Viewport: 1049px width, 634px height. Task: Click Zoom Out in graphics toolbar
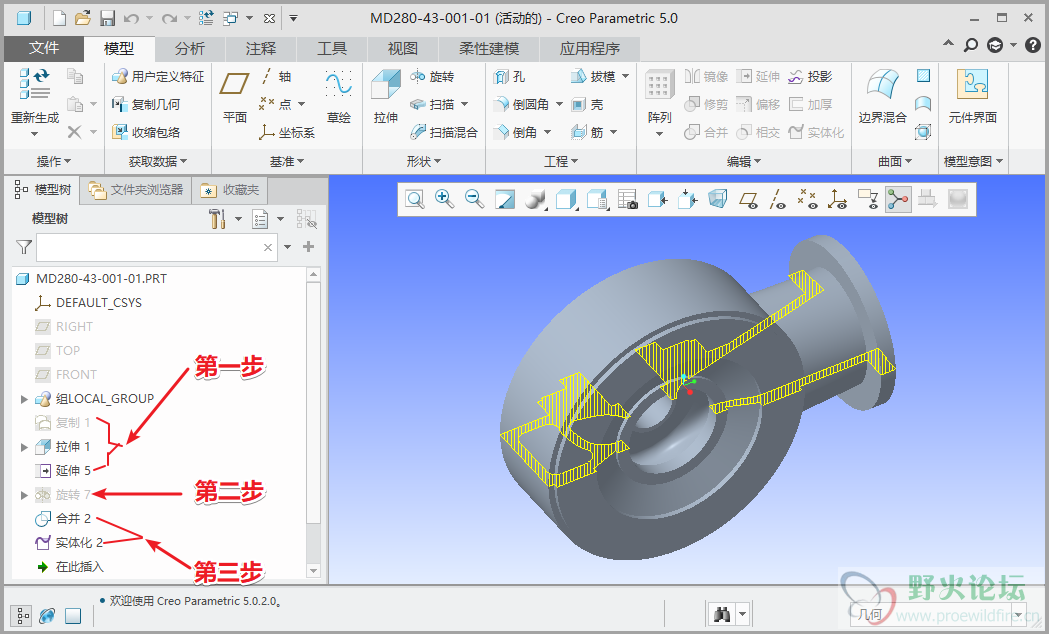click(474, 199)
